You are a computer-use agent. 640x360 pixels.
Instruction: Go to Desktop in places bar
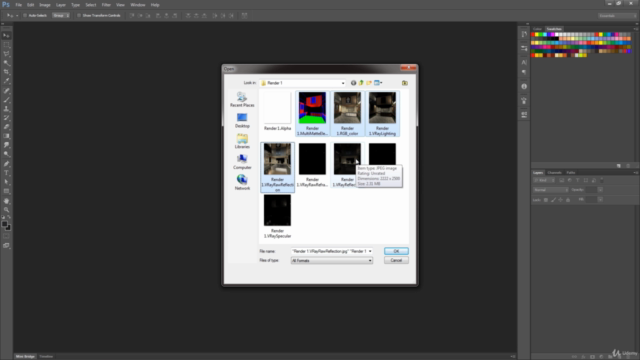242,120
